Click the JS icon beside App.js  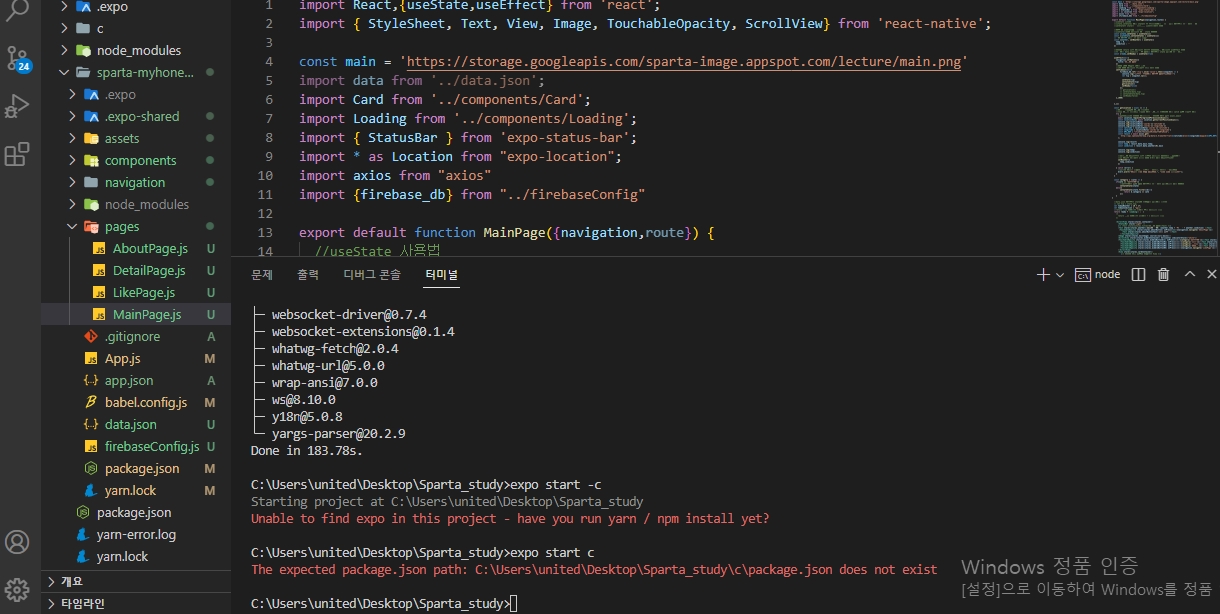tap(91, 358)
